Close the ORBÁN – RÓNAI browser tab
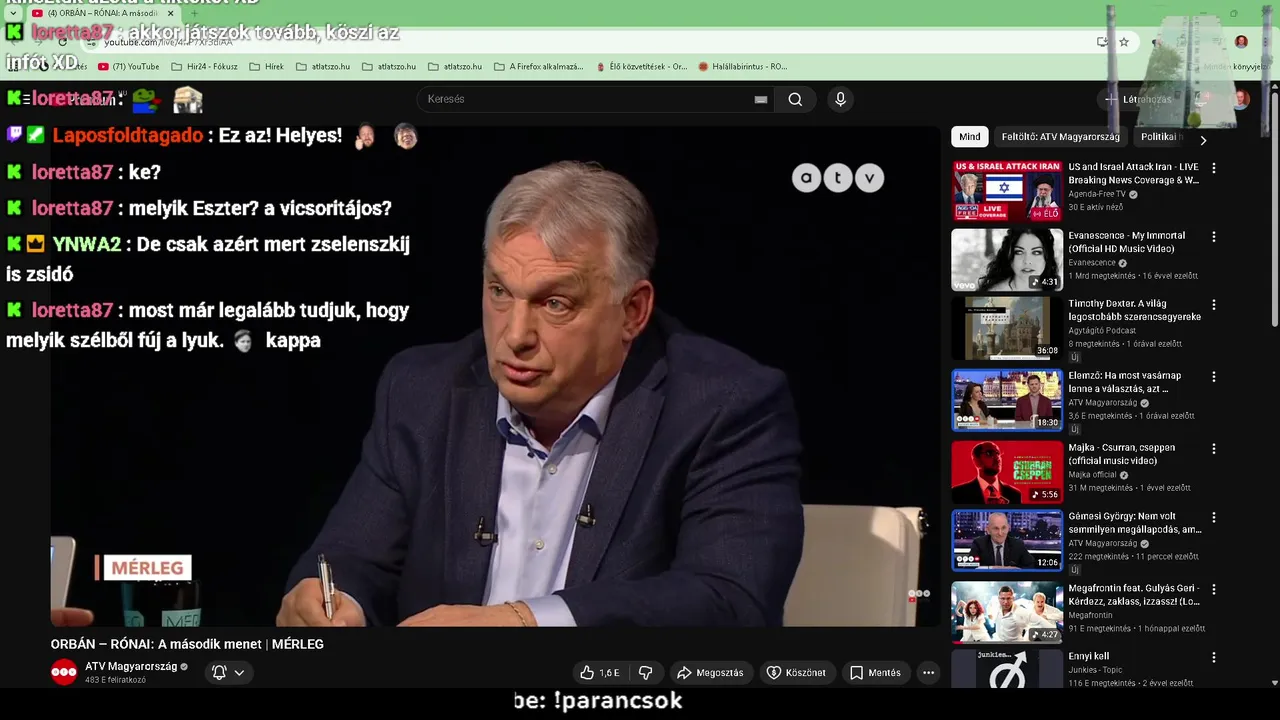Viewport: 1280px width, 720px height. tap(170, 14)
